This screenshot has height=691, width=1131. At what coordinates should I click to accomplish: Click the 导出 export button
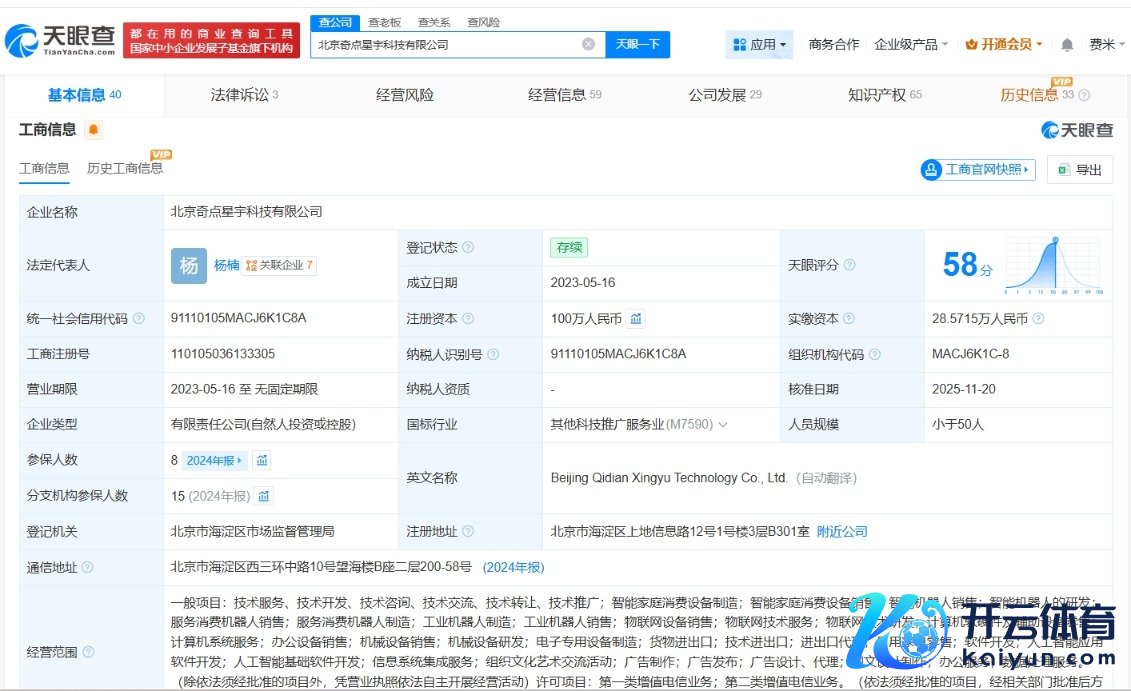click(x=1080, y=170)
